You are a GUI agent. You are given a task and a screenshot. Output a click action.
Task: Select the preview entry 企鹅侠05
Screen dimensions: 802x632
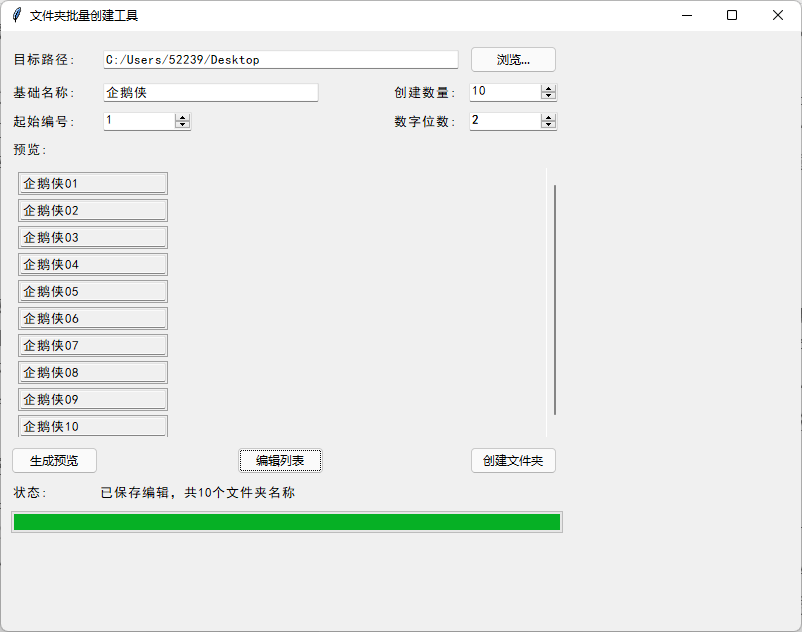[93, 291]
